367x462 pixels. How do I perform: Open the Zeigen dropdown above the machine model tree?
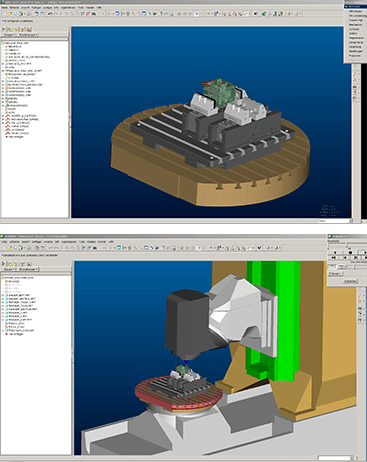click(9, 269)
